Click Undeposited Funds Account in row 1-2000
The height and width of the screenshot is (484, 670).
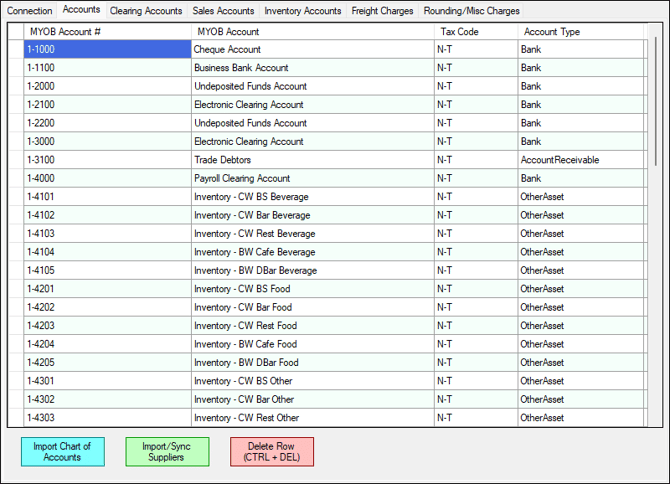[x=312, y=86]
